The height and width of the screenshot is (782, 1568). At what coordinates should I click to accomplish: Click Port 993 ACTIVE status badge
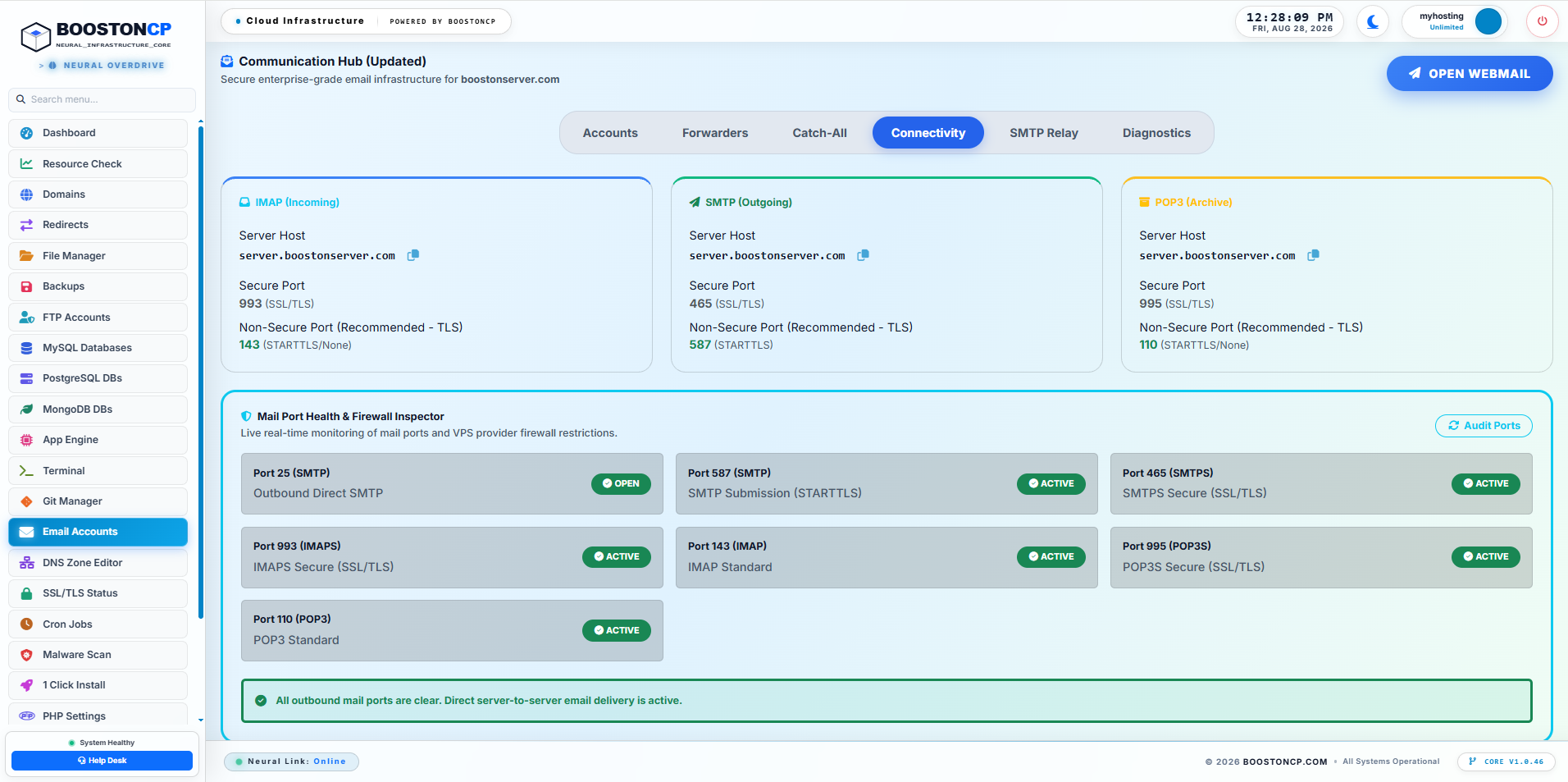pyautogui.click(x=616, y=557)
